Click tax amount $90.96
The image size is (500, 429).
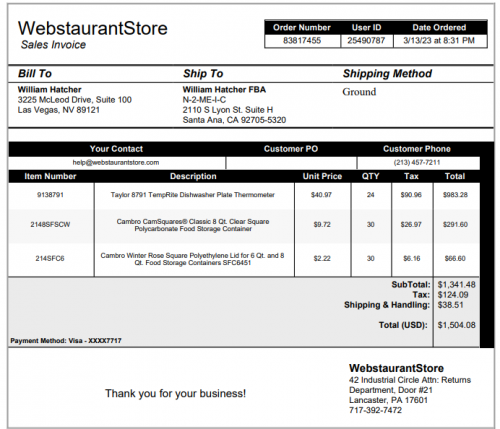point(411,195)
